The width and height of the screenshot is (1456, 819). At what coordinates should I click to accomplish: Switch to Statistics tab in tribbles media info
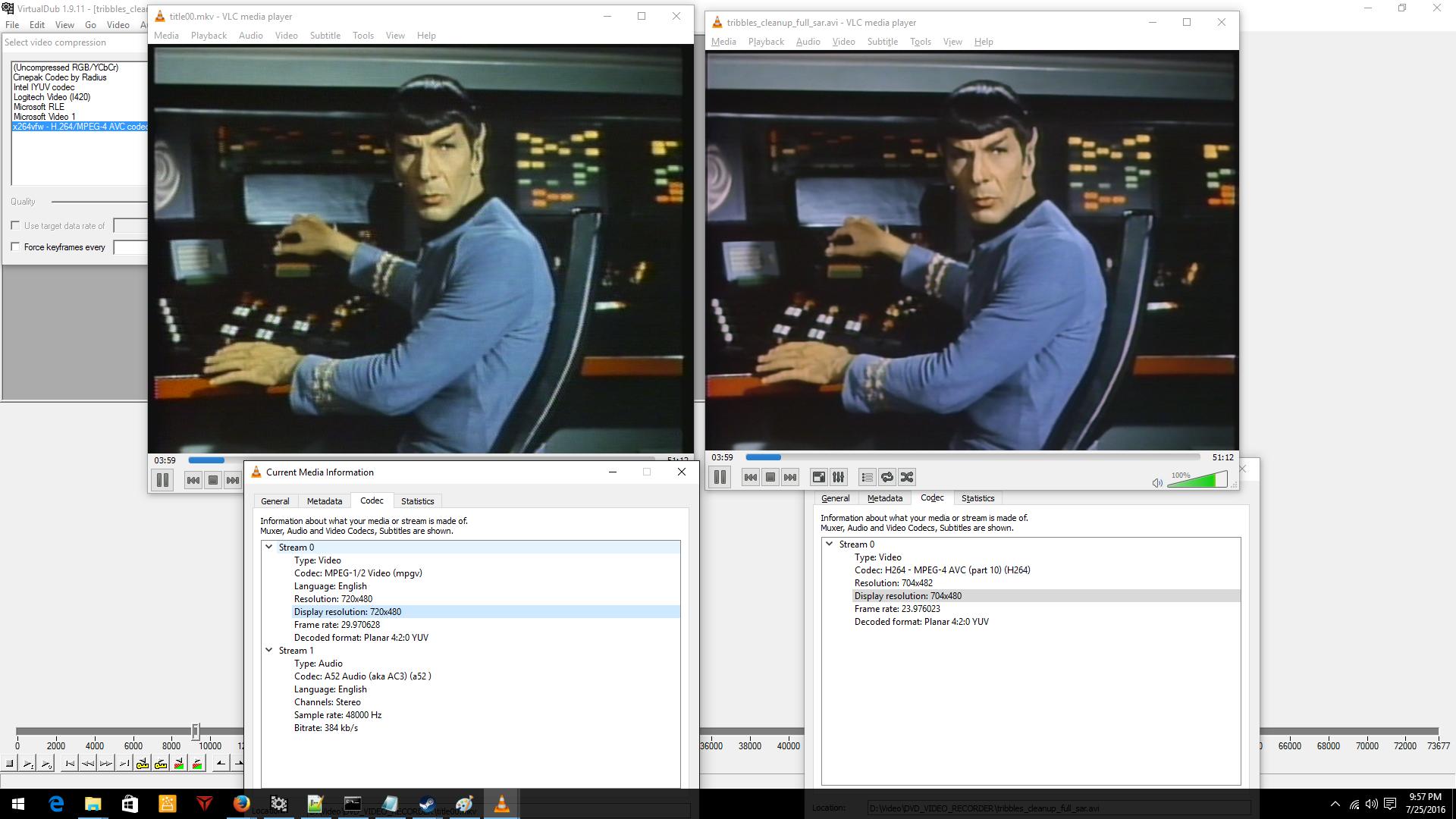tap(977, 498)
